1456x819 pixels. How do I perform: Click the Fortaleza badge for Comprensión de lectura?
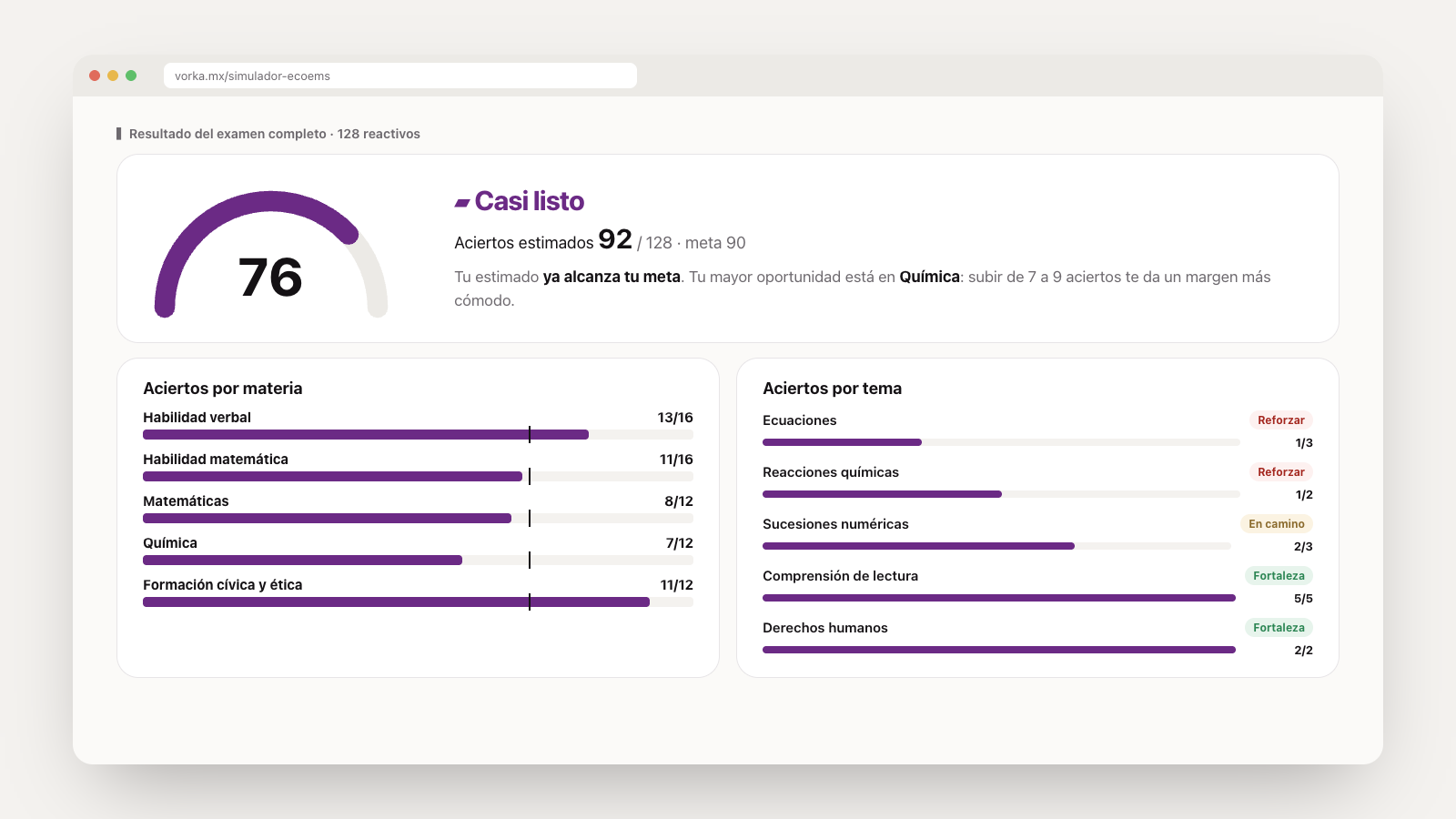click(x=1279, y=576)
